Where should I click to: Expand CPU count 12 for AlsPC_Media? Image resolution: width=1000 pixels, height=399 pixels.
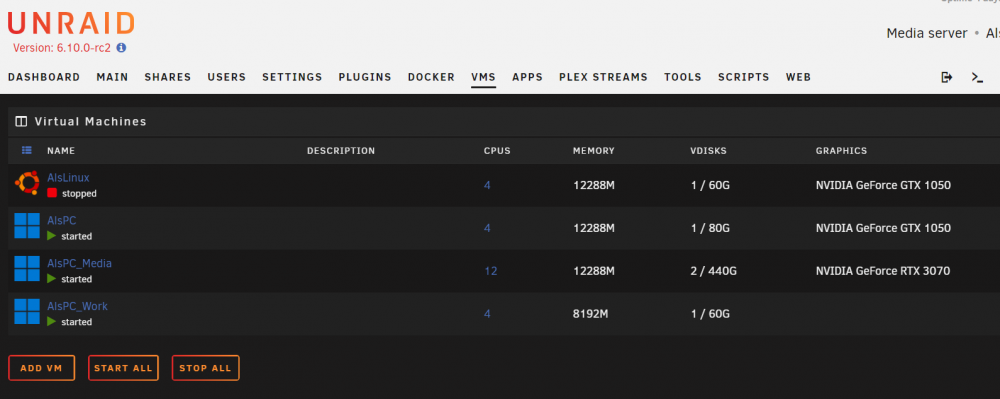pyautogui.click(x=490, y=271)
